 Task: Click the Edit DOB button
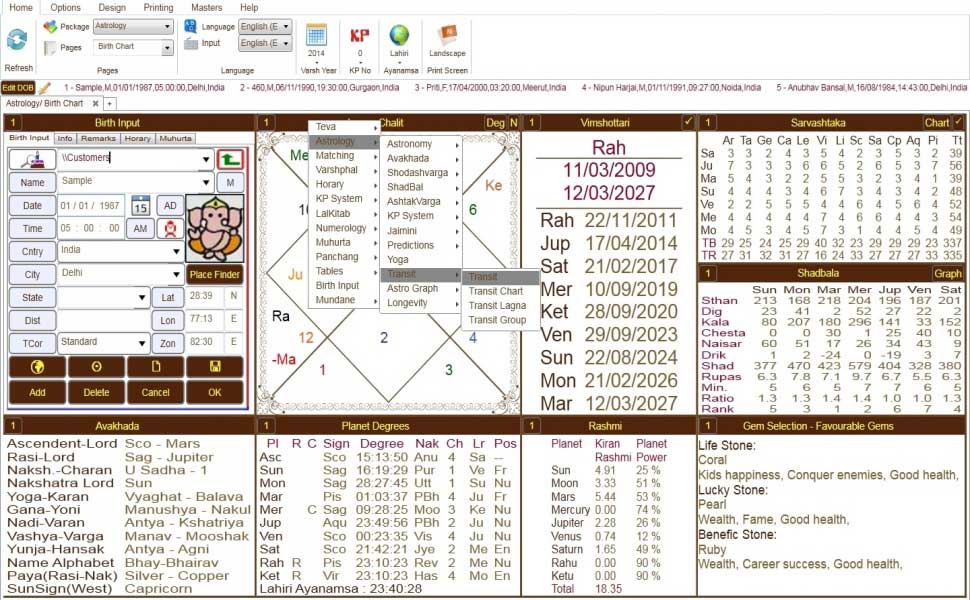click(18, 88)
